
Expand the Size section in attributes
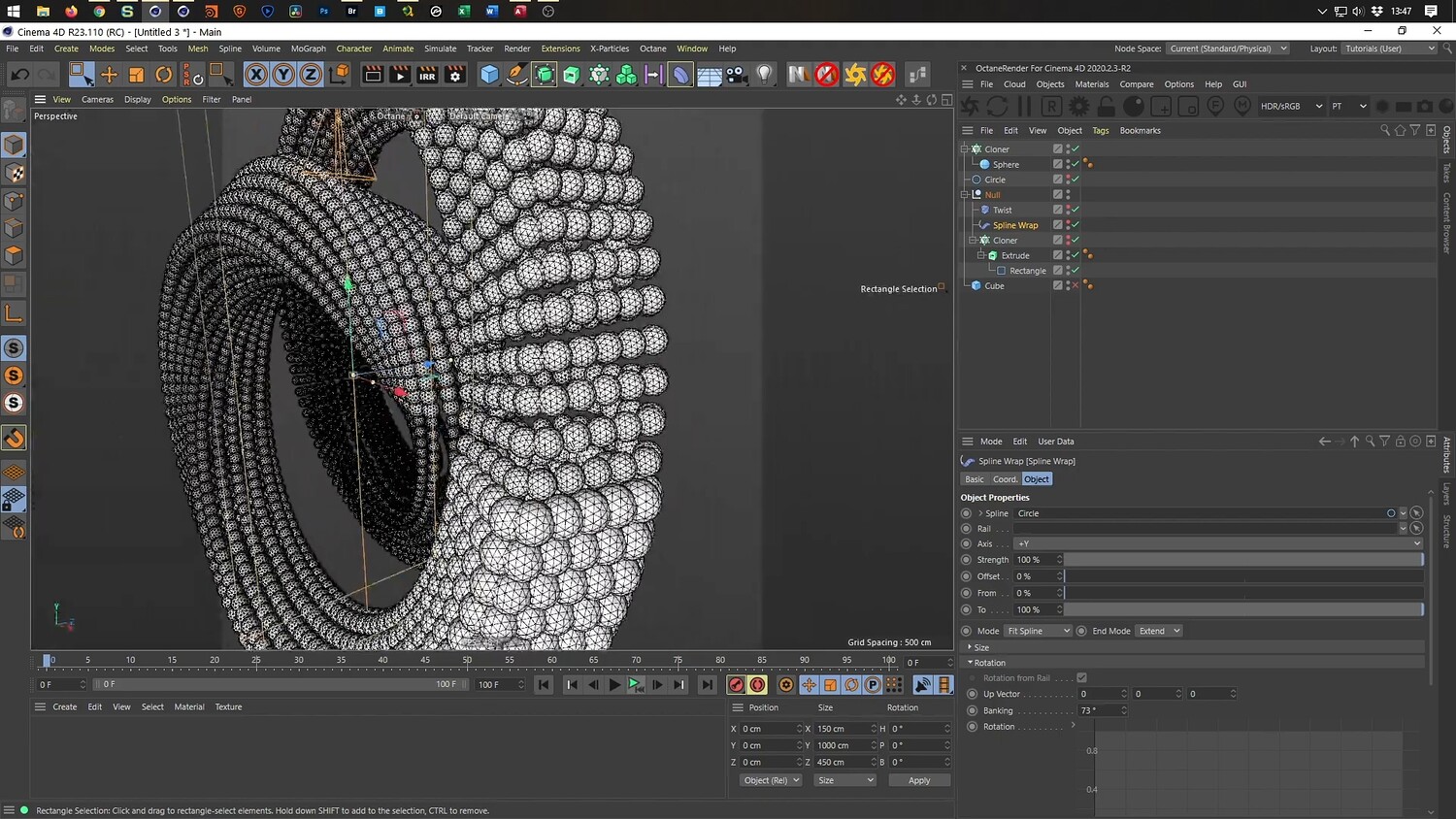coord(981,647)
